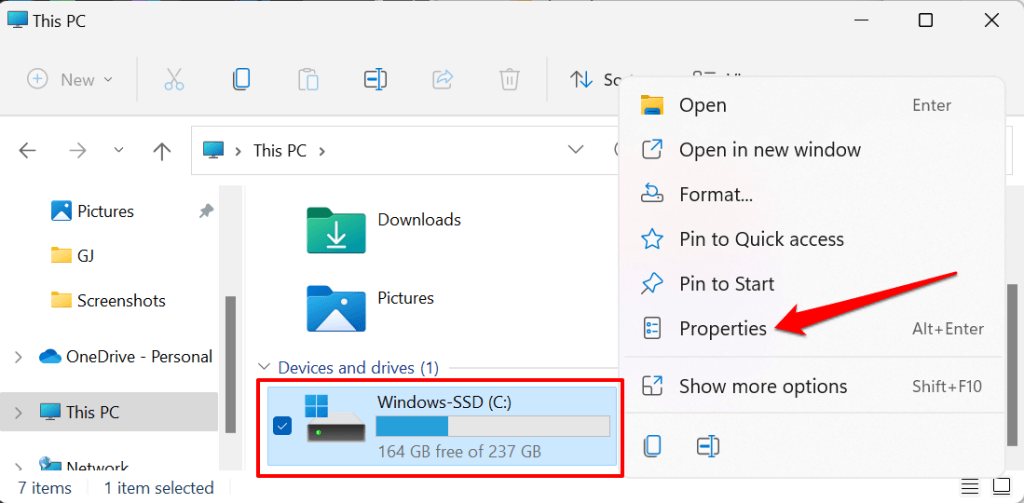Open the address bar history dropdown
The height and width of the screenshot is (503, 1024).
576,151
